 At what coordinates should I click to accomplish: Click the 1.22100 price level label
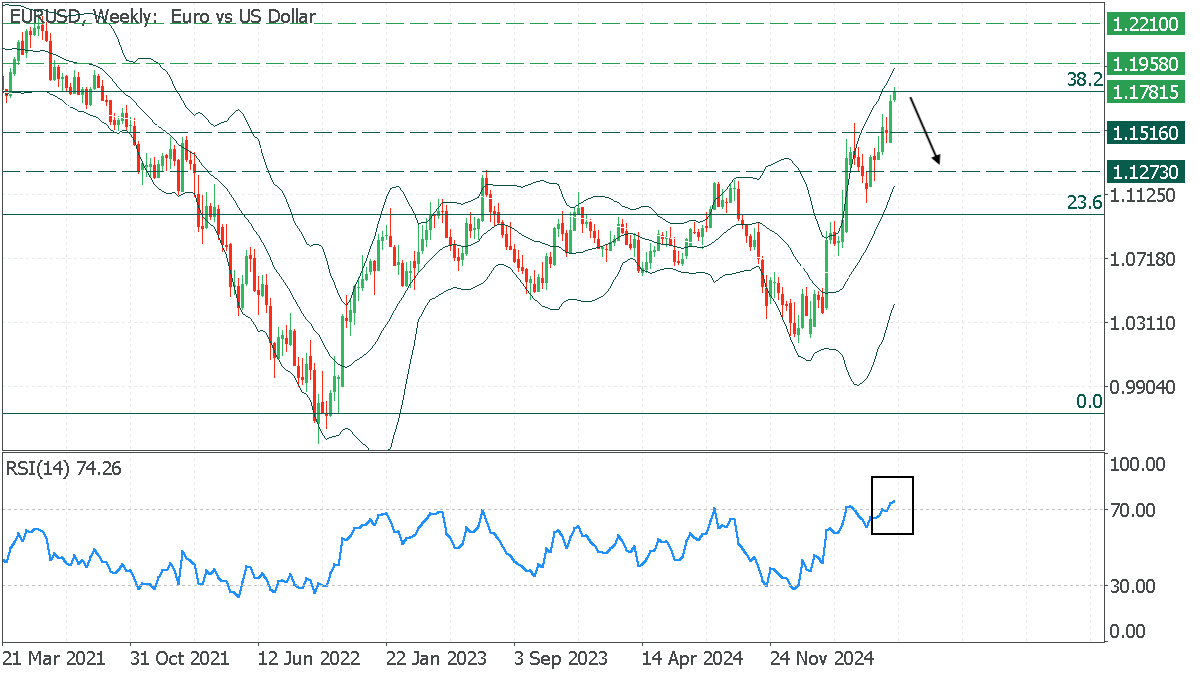coord(1146,23)
